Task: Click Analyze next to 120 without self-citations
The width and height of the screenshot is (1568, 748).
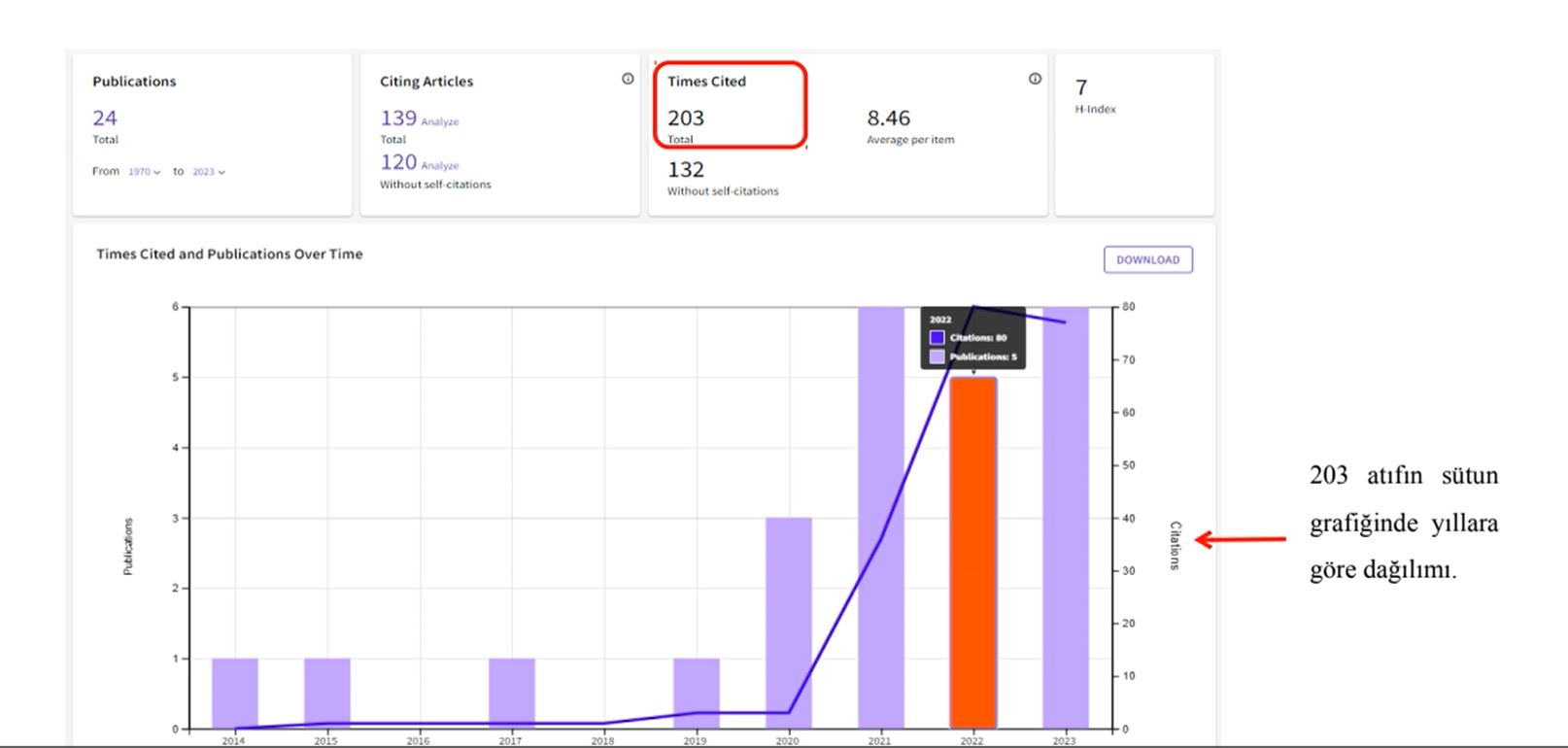Action: click(440, 166)
